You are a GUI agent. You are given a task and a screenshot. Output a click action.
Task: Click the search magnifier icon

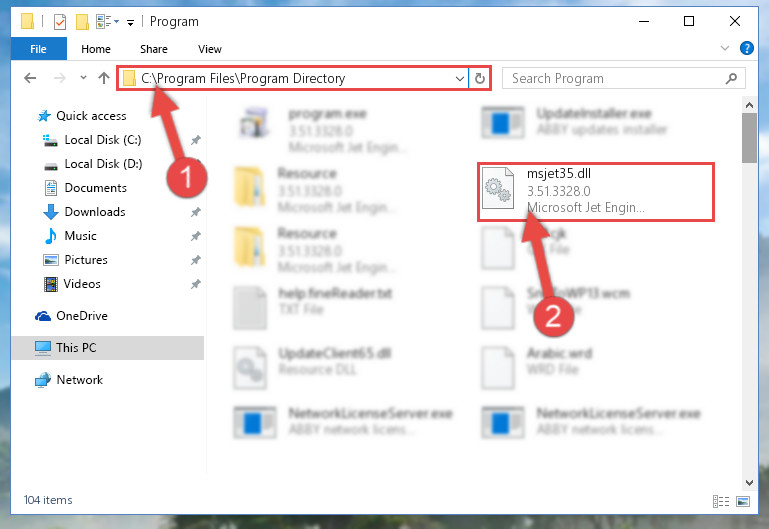point(731,78)
